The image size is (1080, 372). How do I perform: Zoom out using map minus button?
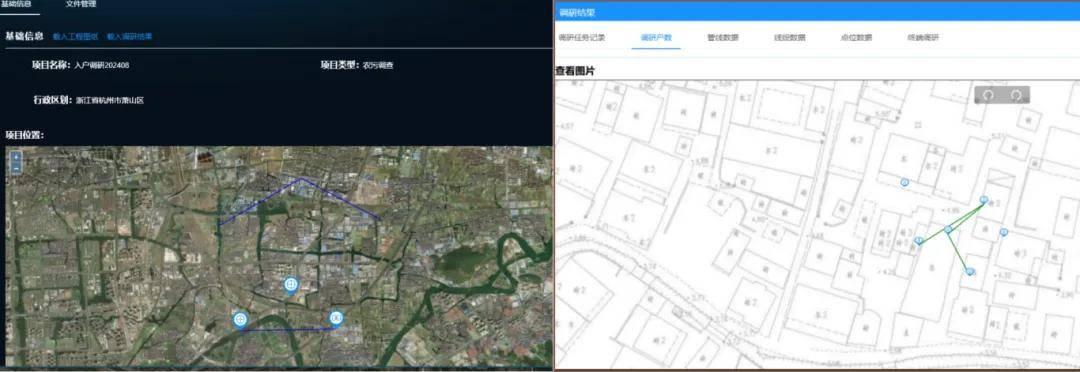tap(16, 167)
